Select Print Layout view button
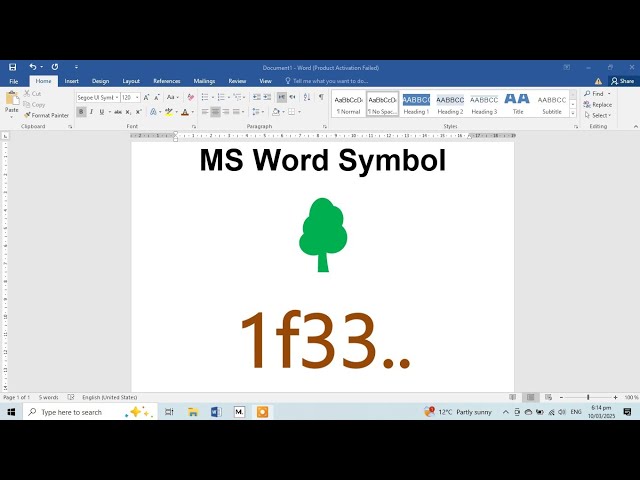The image size is (640, 480). pyautogui.click(x=531, y=397)
